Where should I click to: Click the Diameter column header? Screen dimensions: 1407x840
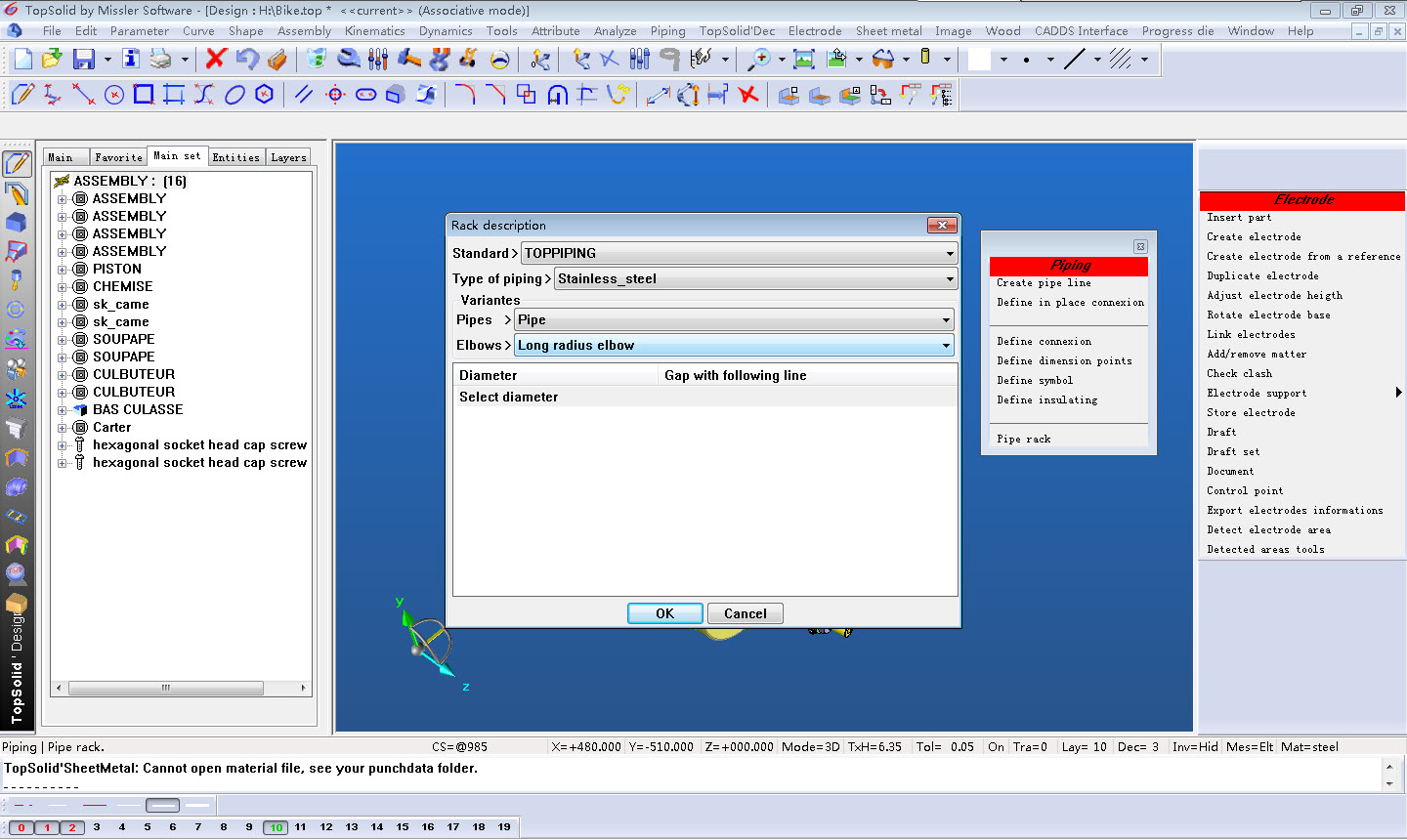[556, 375]
